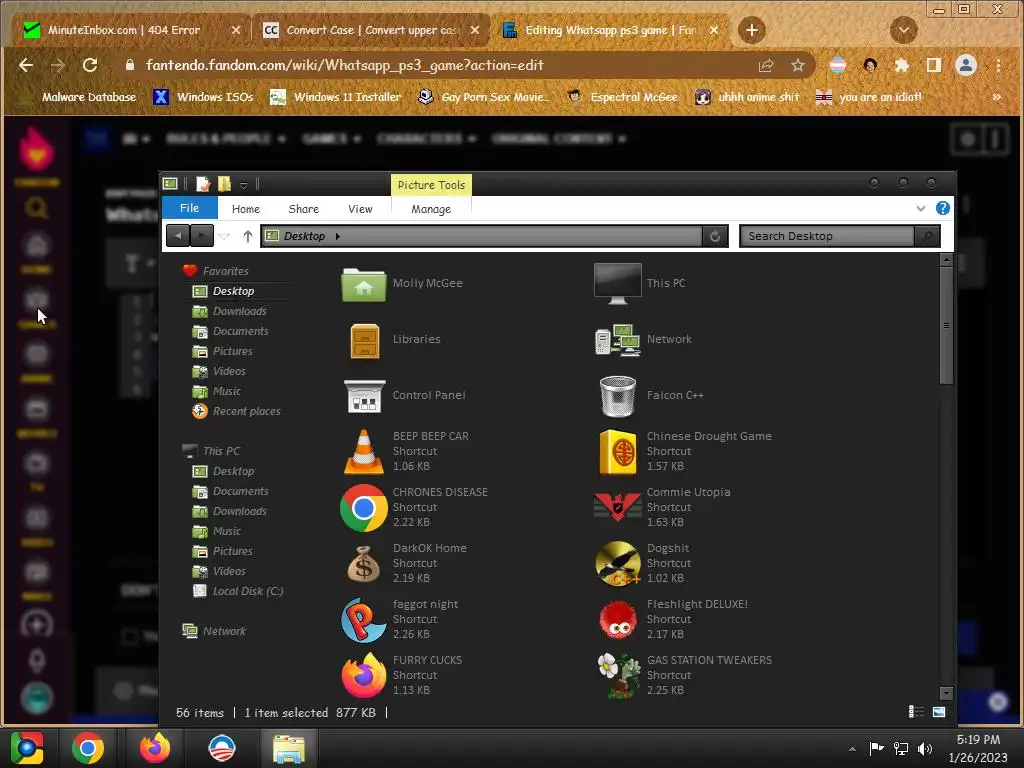Select the BEEP BEEP CAR VLC cone shortcut
1024x768 pixels.
364,451
